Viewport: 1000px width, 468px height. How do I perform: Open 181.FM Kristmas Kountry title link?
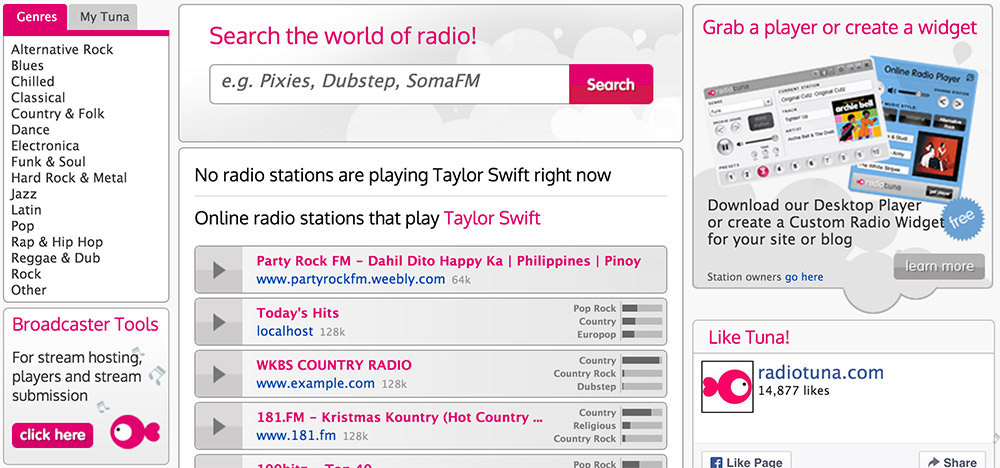coord(399,418)
